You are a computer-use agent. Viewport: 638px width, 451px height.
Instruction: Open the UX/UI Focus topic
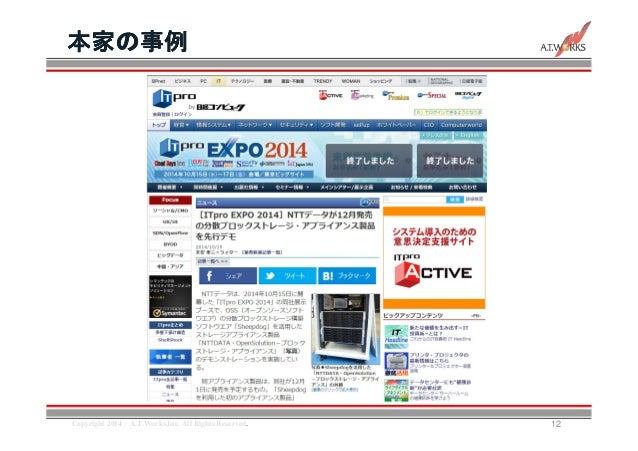[170, 222]
